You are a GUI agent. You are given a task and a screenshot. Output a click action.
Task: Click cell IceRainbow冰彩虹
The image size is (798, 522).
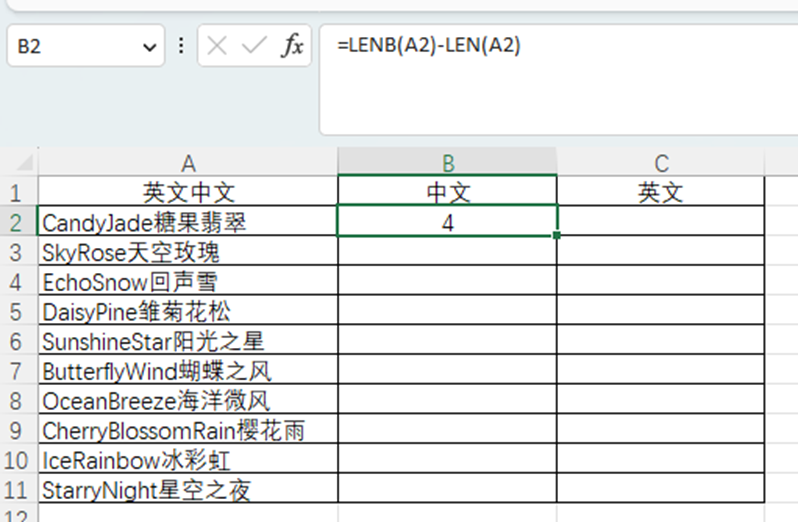pos(188,459)
